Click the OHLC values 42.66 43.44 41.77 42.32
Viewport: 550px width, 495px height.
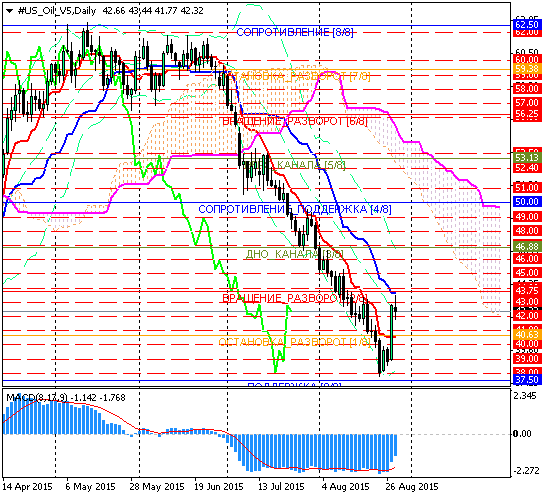(x=153, y=11)
